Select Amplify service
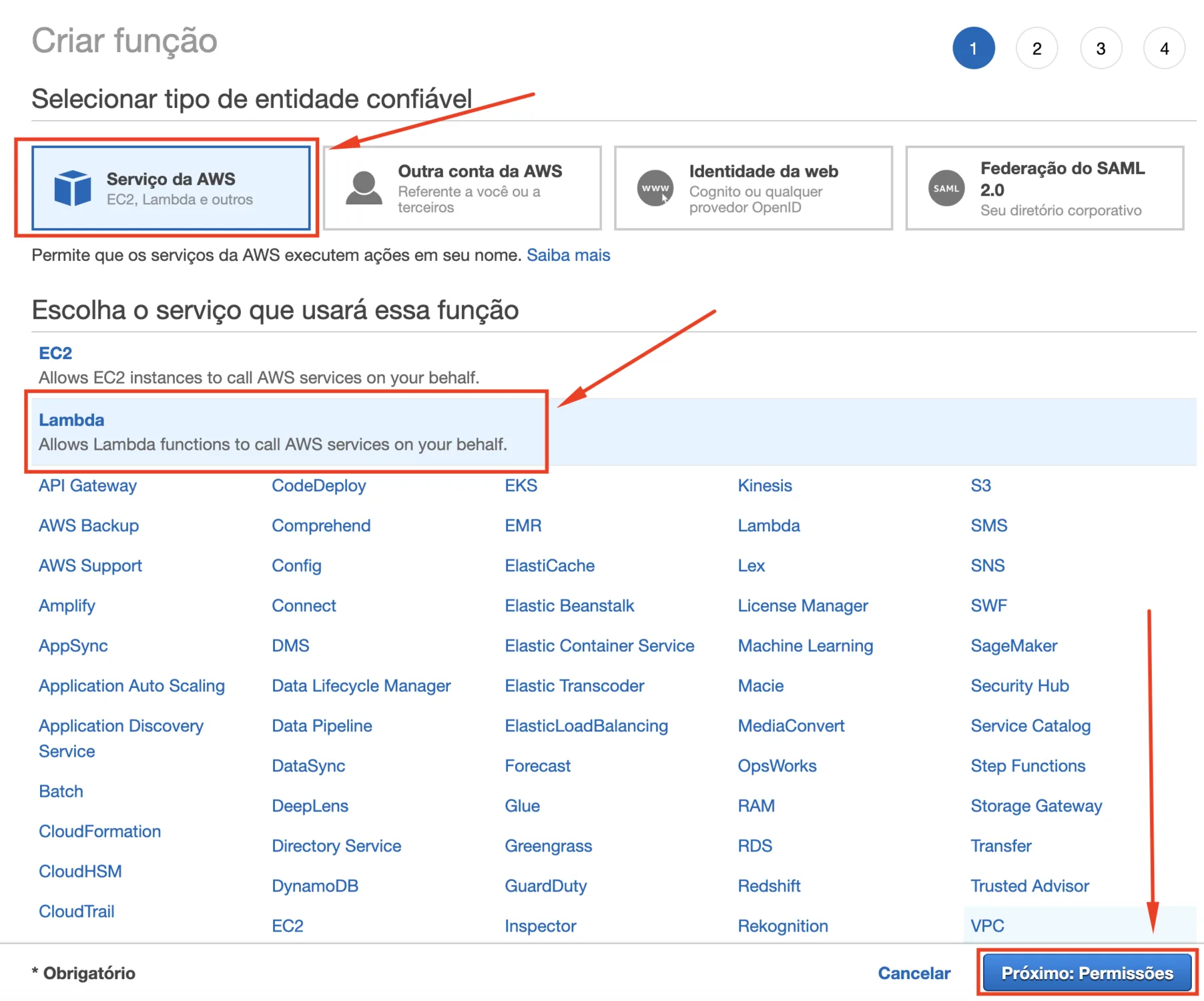This screenshot has height=1001, width=1204. tap(67, 605)
